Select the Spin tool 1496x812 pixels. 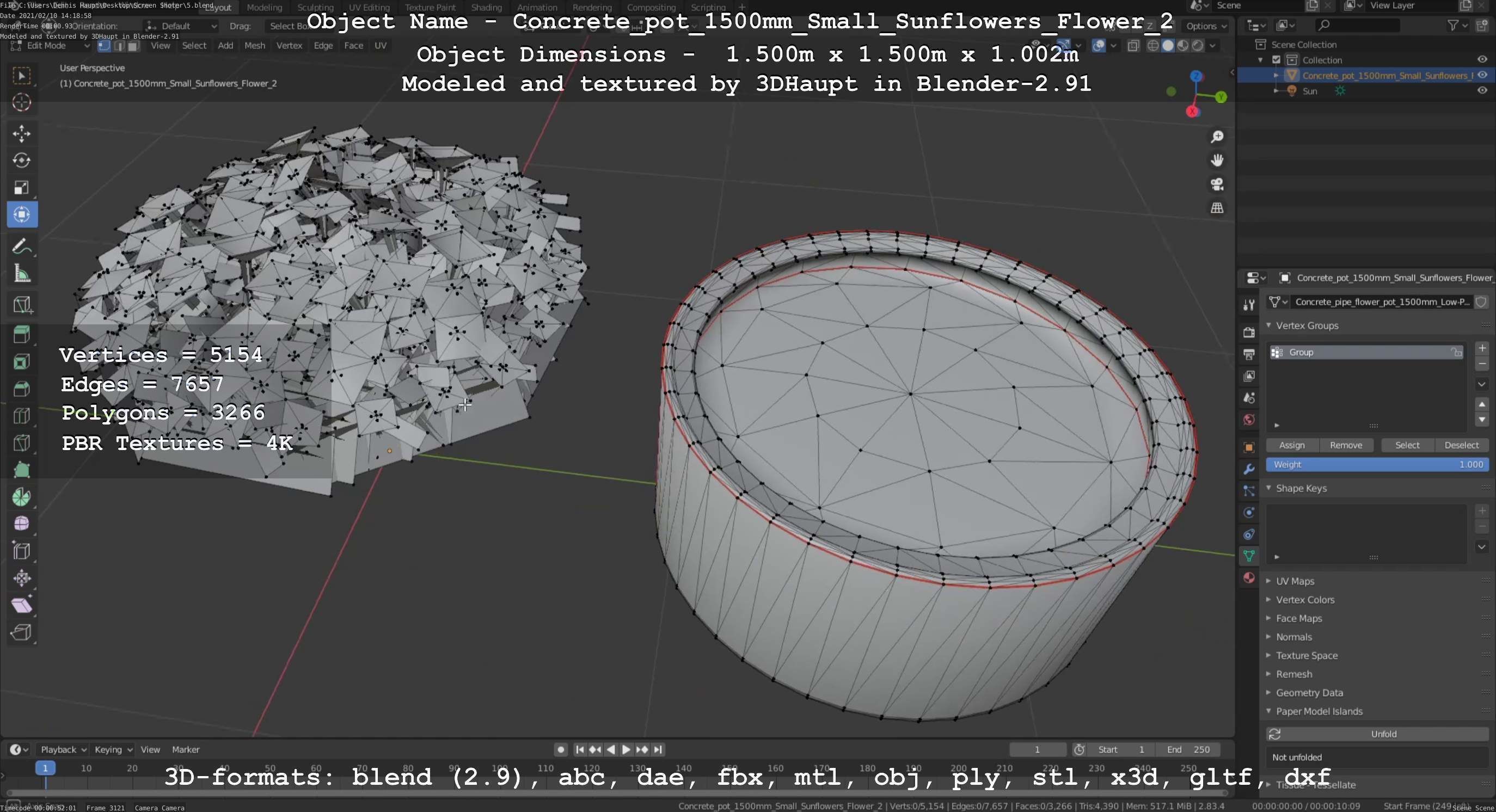[x=21, y=497]
